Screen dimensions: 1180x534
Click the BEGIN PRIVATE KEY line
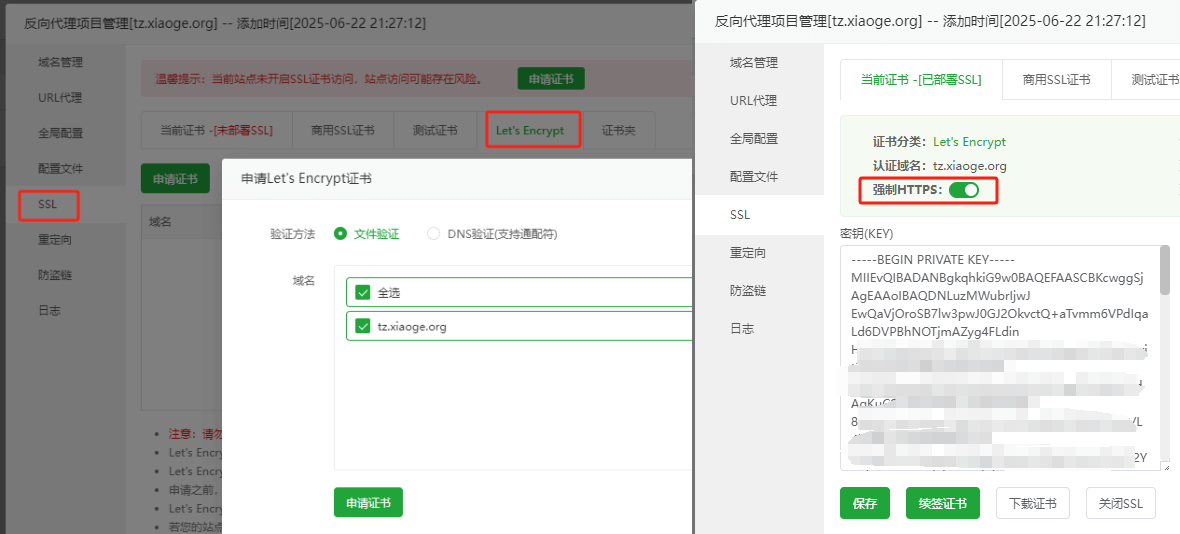(x=932, y=259)
